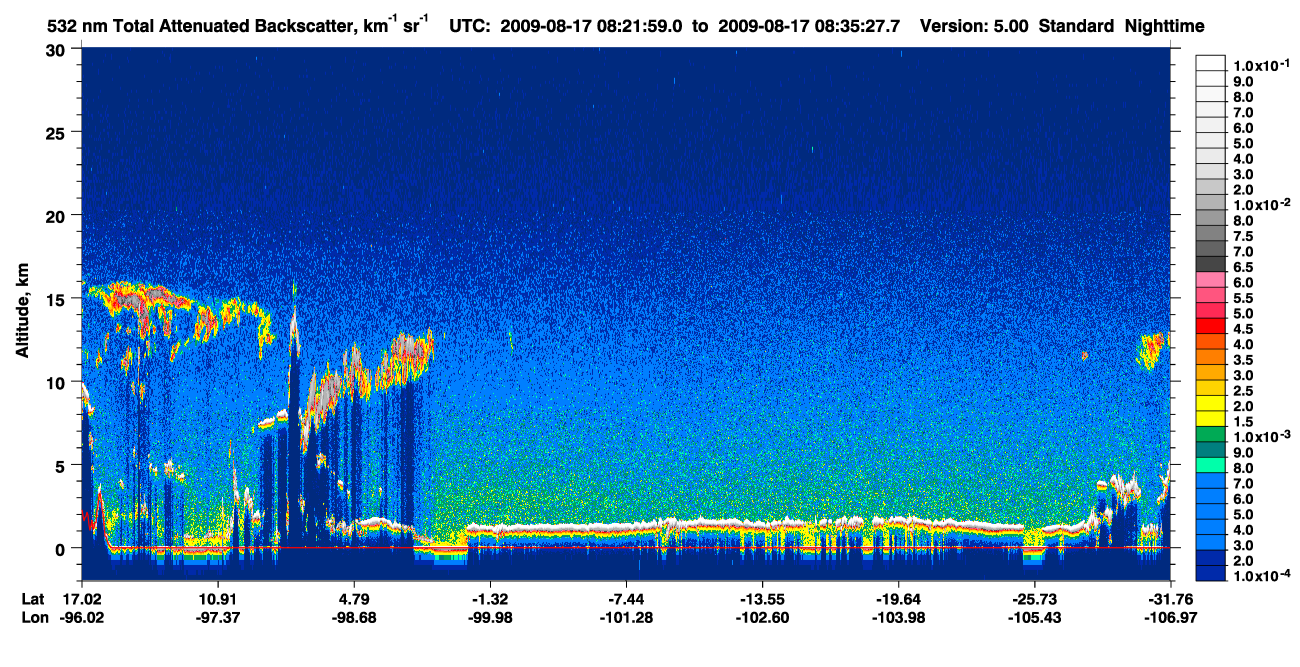Click latitude value '10.91'
This screenshot has height=667, width=1300.
[218, 599]
